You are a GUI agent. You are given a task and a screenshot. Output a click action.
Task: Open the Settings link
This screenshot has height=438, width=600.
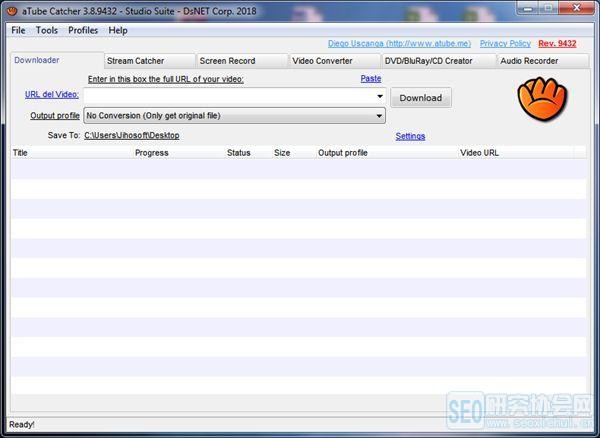pyautogui.click(x=410, y=136)
